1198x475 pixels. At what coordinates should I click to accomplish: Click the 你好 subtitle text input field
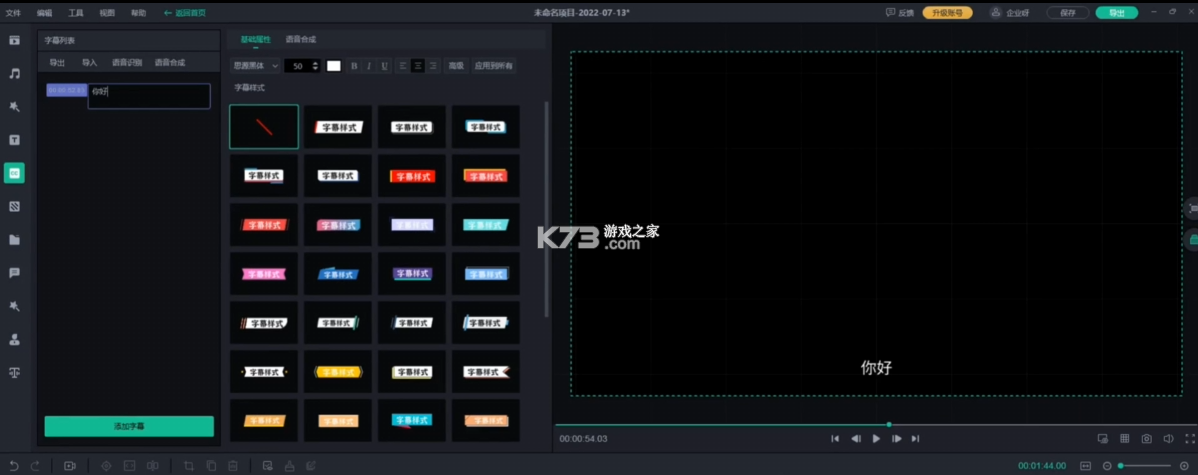point(149,96)
